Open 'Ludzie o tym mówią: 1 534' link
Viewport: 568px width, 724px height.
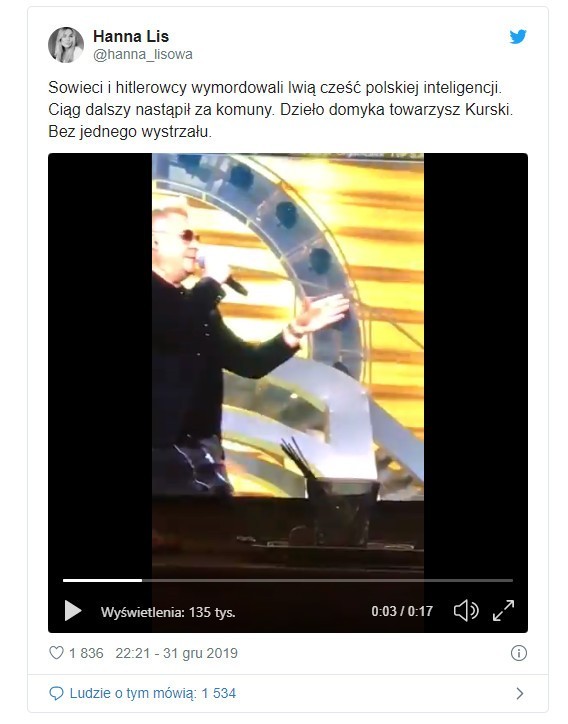(x=153, y=693)
